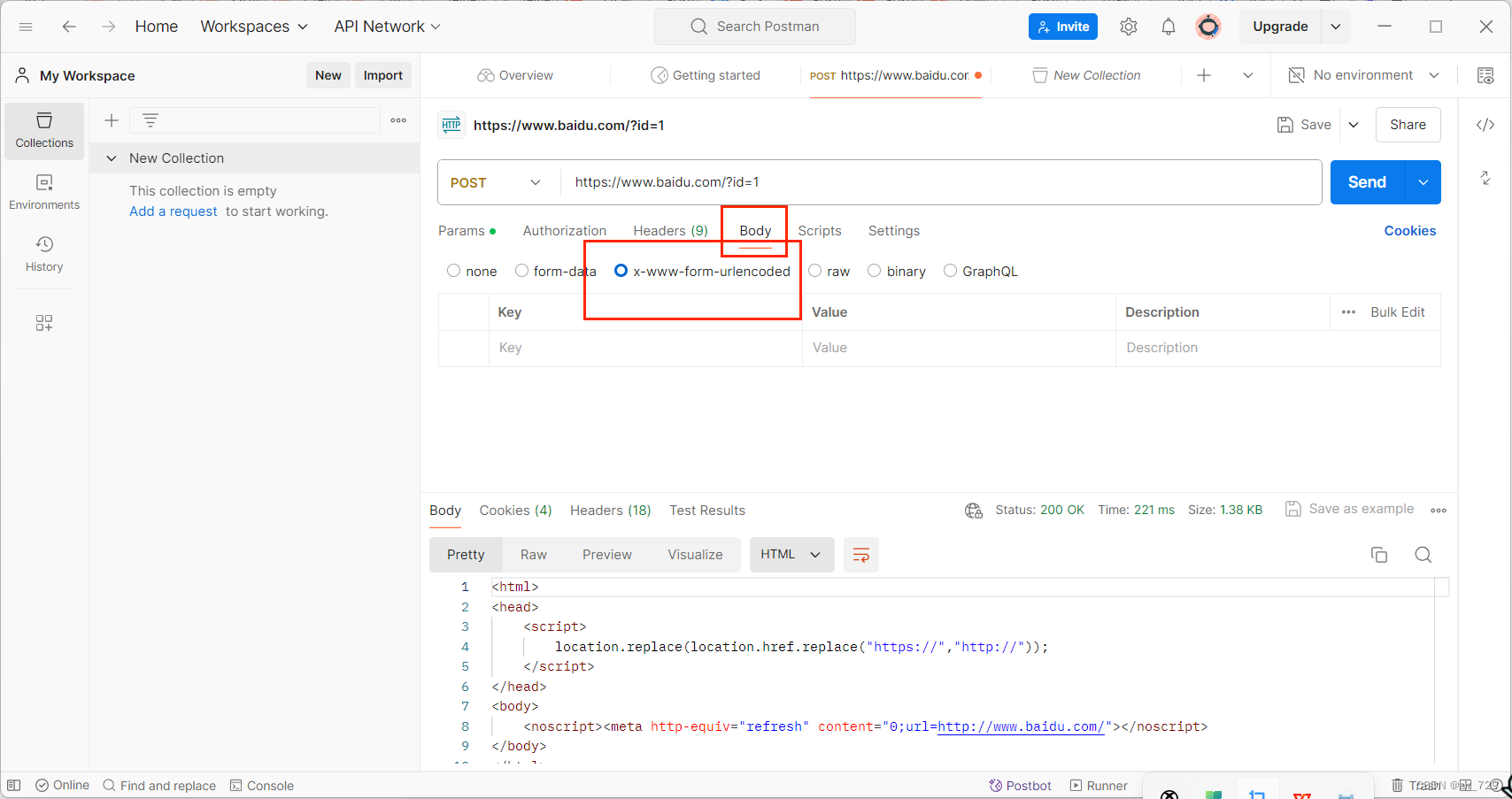Open the Cookies link
This screenshot has height=799, width=1512.
pyautogui.click(x=1410, y=231)
